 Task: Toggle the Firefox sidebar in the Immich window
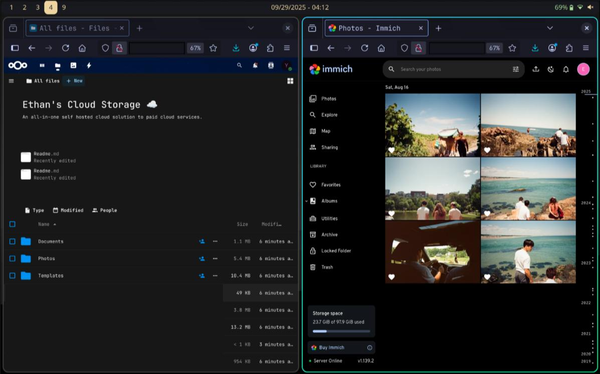click(x=314, y=48)
